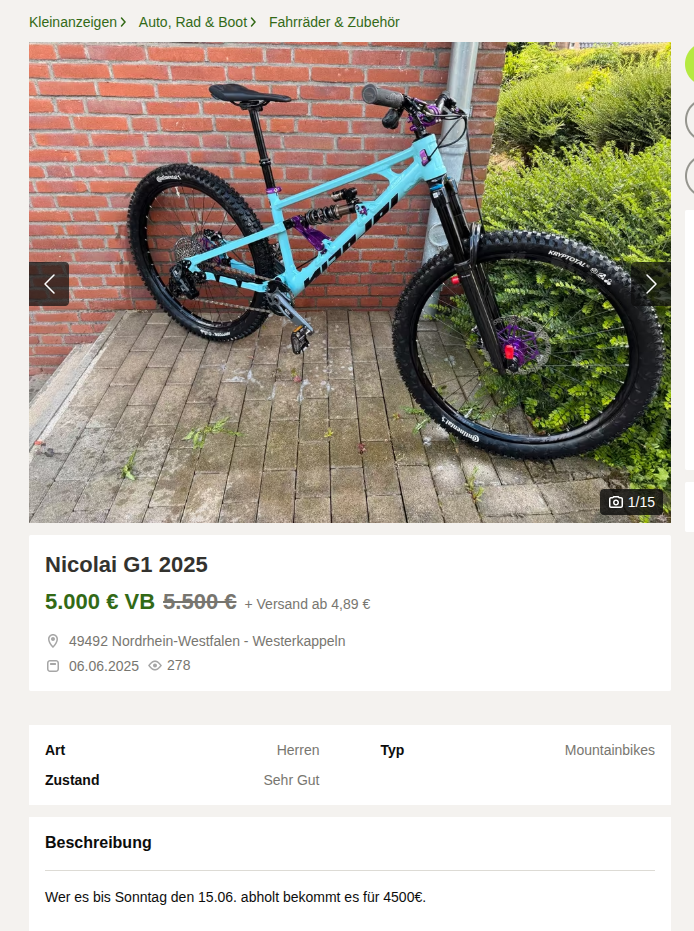Open shipping info Versand ab 4,89 €
The image size is (694, 931).
308,604
